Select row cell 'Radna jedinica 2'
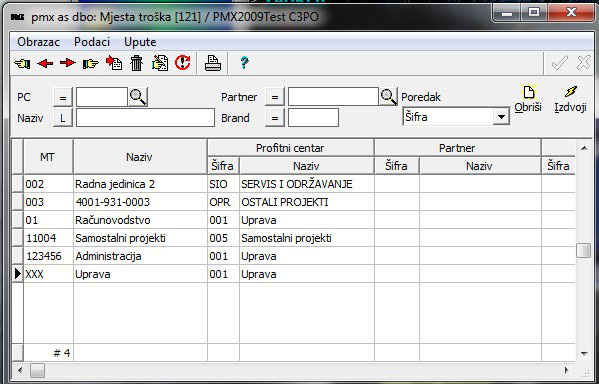This screenshot has width=599, height=384. tap(140, 184)
